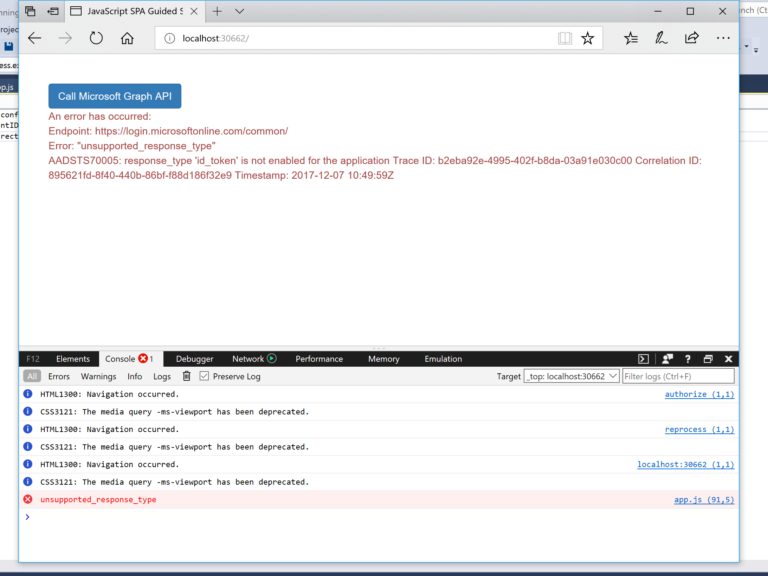Go back to the previous page
This screenshot has width=768, height=576.
coord(34,38)
